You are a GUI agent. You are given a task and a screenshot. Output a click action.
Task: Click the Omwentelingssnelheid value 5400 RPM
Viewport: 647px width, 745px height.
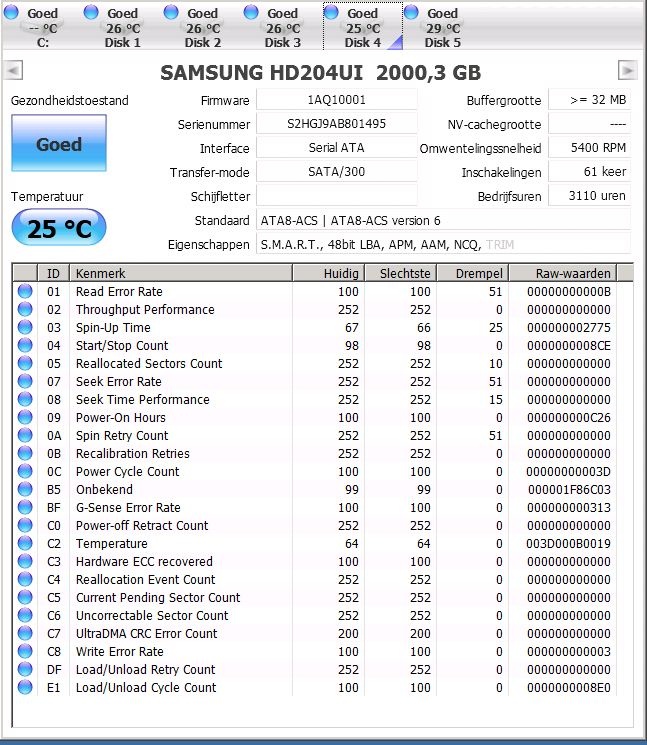click(590, 148)
